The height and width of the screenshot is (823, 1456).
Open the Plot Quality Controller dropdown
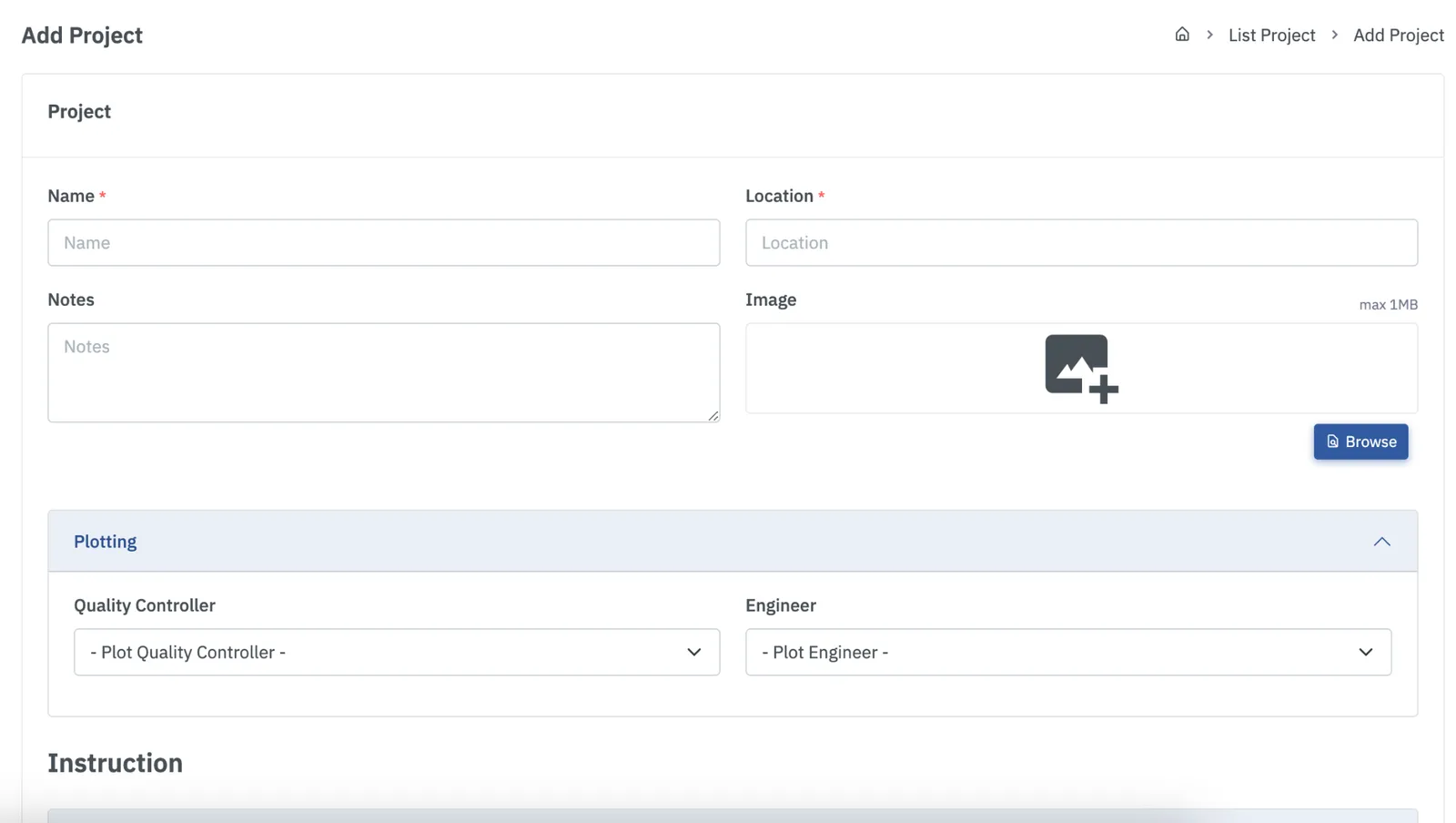tap(397, 652)
